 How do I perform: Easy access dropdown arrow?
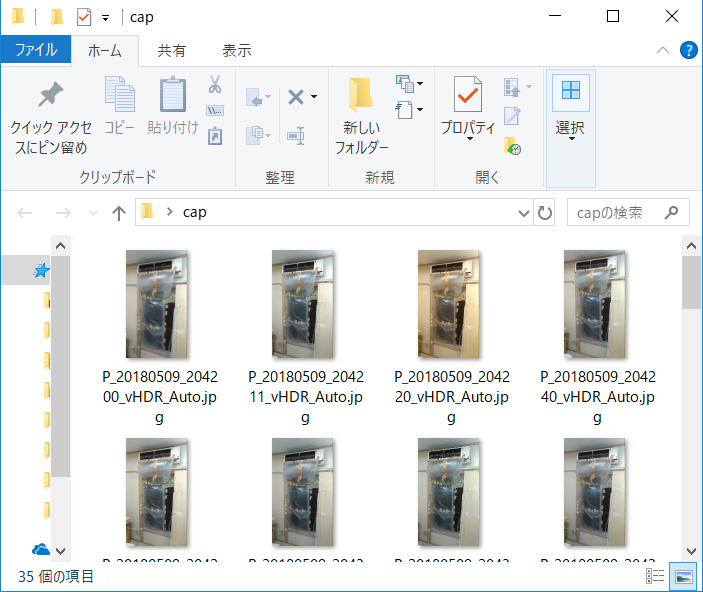coord(420,109)
